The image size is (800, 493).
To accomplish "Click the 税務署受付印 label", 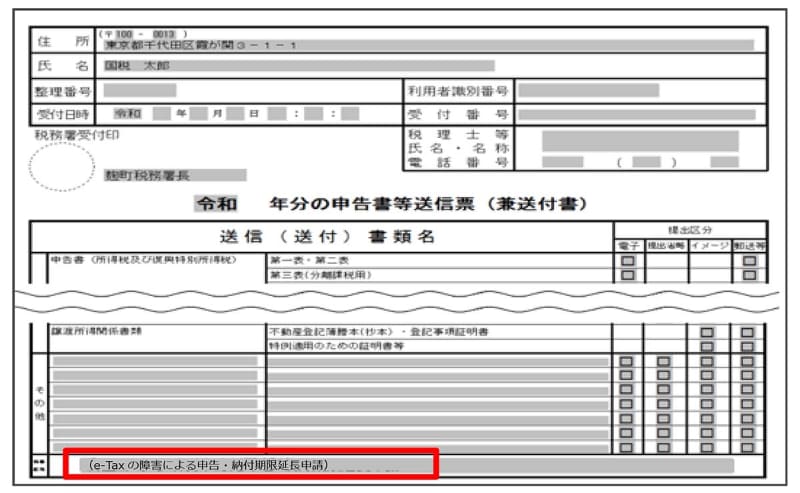I will click(x=77, y=135).
